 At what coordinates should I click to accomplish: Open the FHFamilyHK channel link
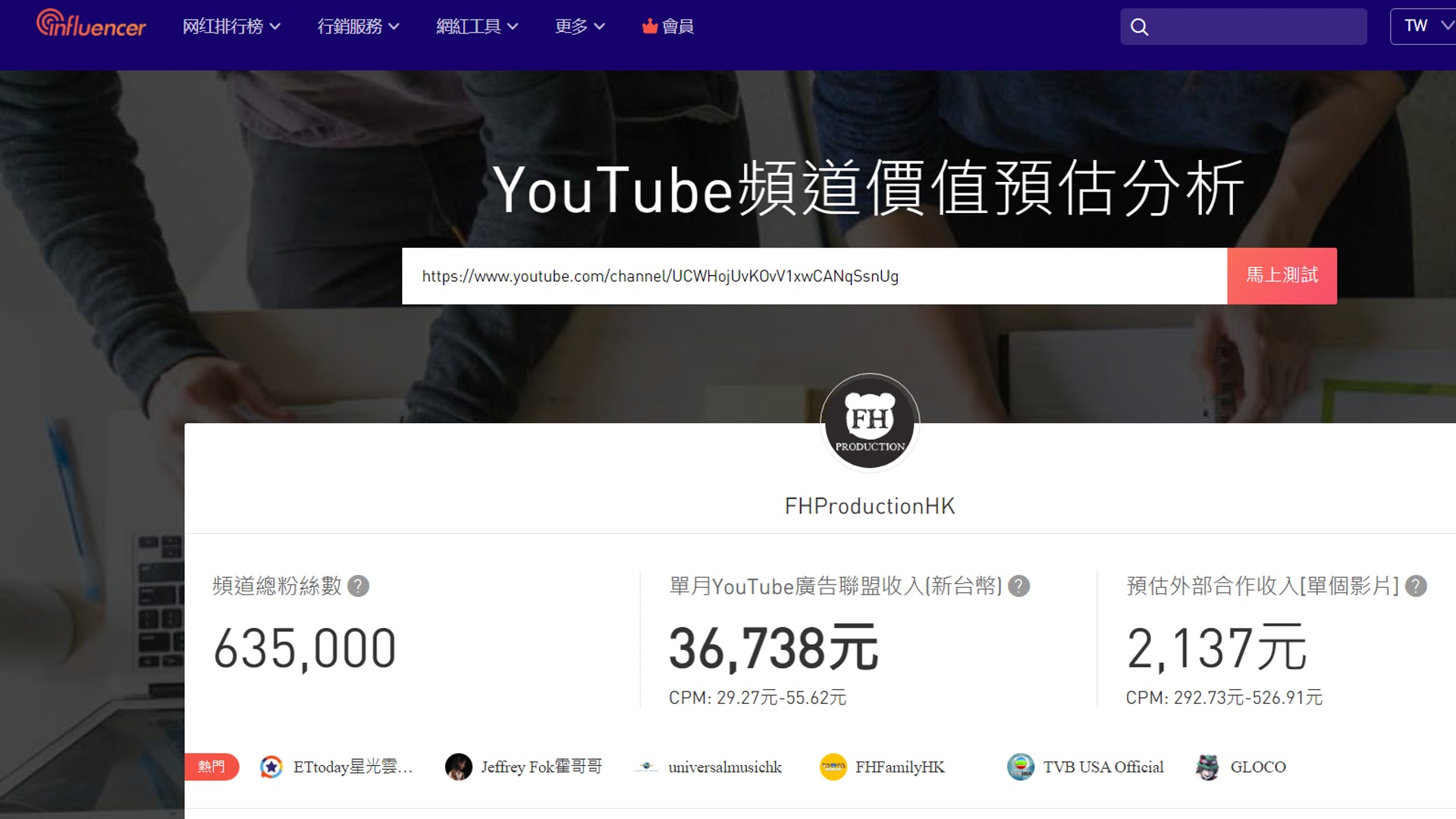tap(900, 767)
